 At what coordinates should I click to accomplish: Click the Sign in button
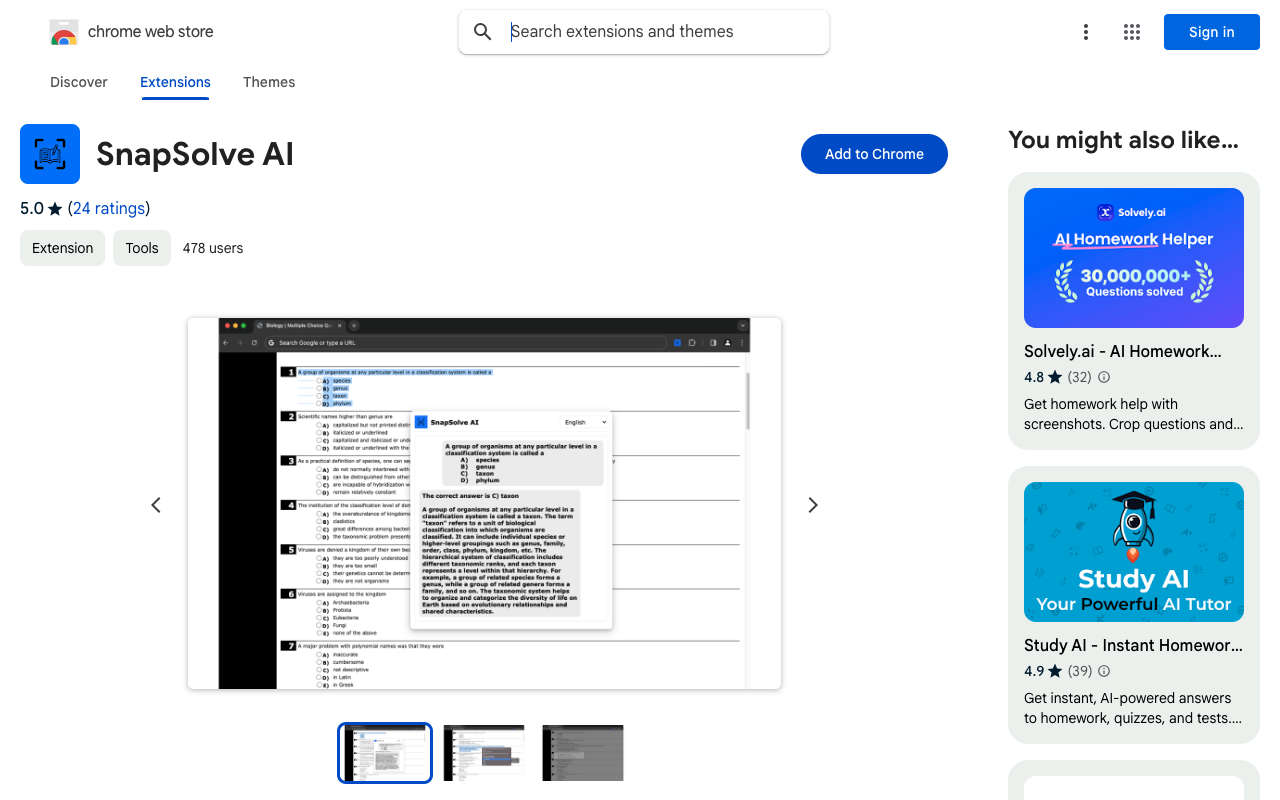1212,32
